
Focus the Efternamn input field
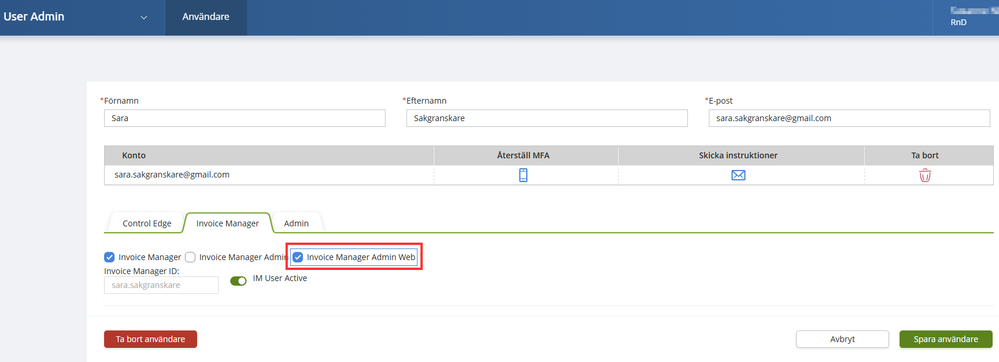click(x=547, y=119)
